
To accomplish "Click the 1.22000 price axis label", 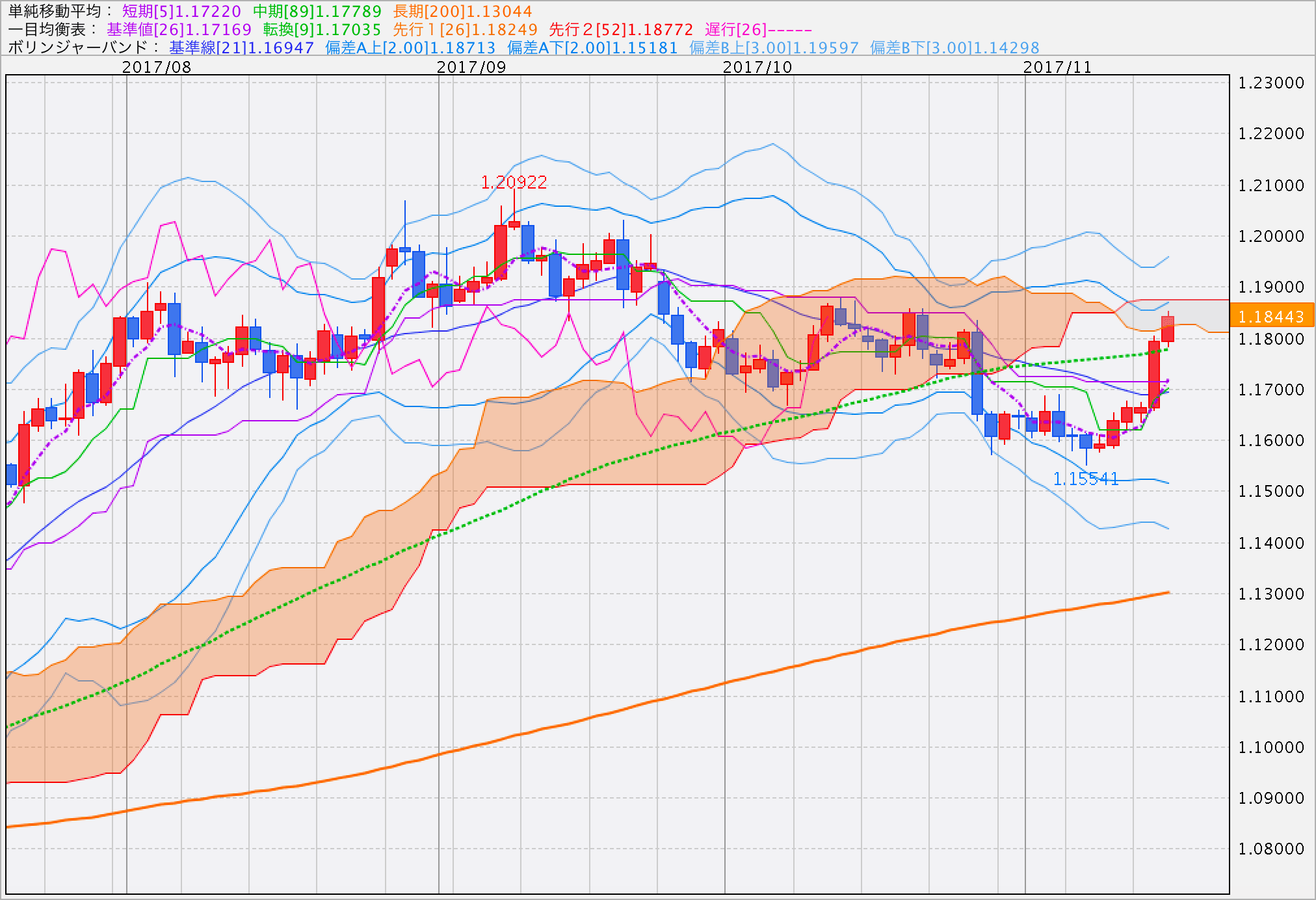I will 1271,133.
